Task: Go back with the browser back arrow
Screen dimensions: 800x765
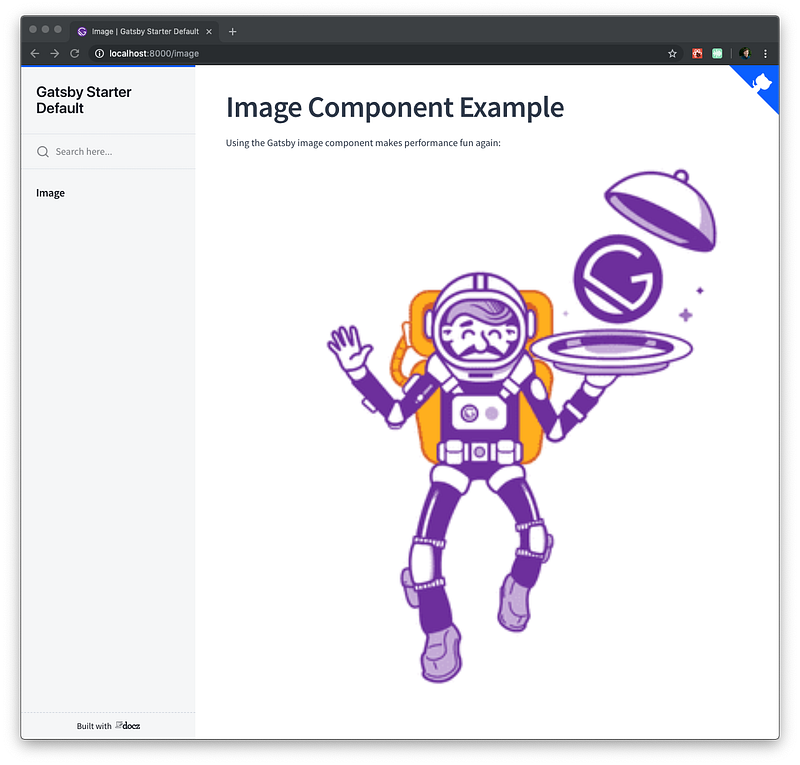Action: (x=35, y=54)
